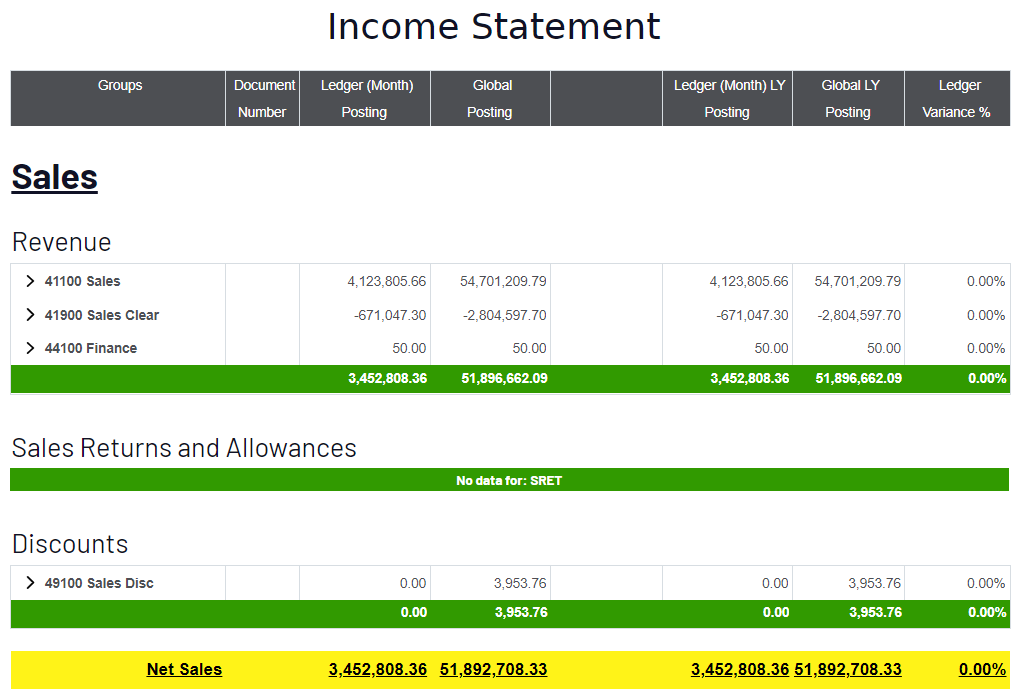The height and width of the screenshot is (699, 1019).
Task: Expand the 49100 Sales Disc row chevron
Action: [30, 582]
